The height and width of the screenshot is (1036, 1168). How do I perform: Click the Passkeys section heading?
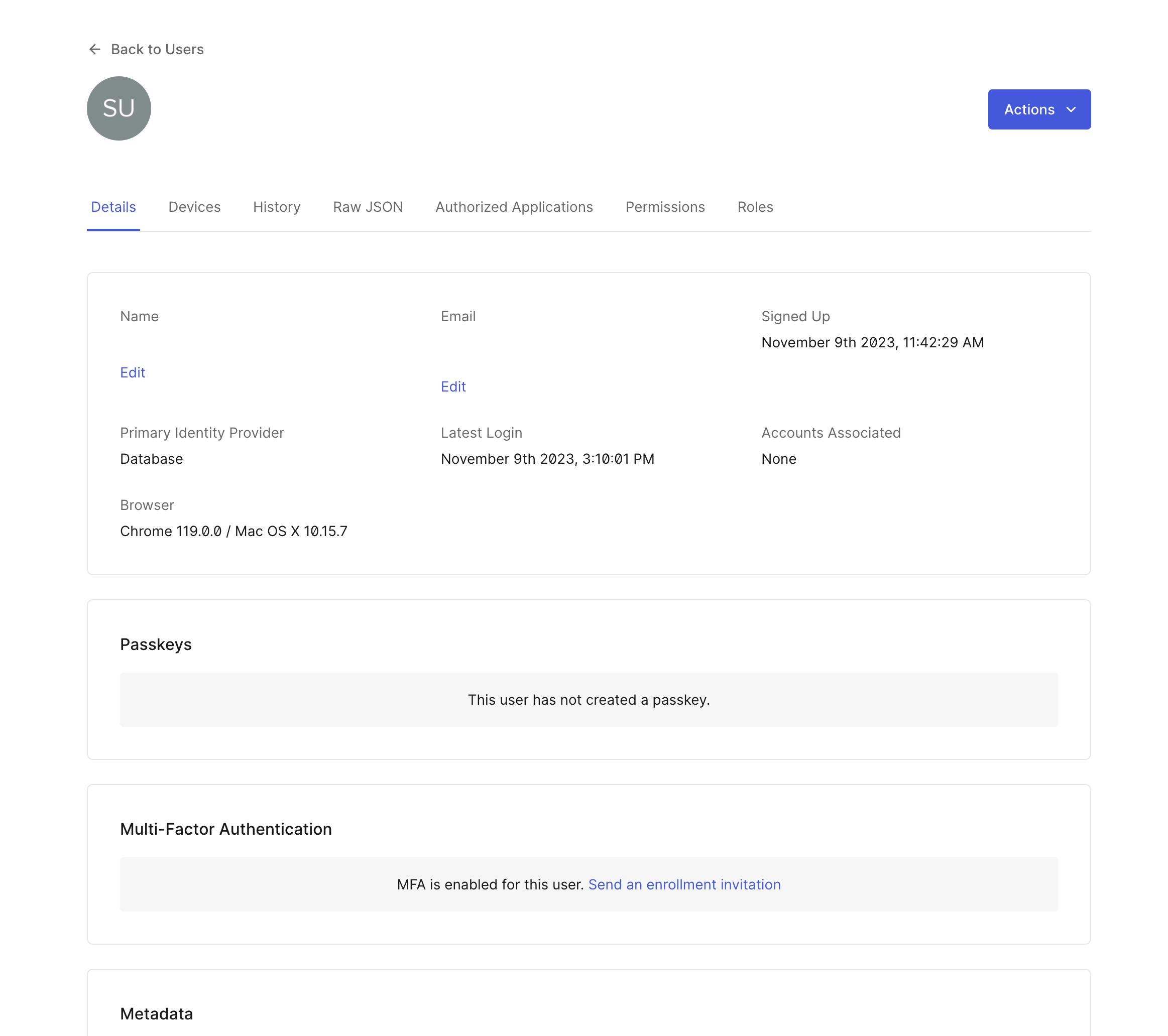[x=156, y=644]
